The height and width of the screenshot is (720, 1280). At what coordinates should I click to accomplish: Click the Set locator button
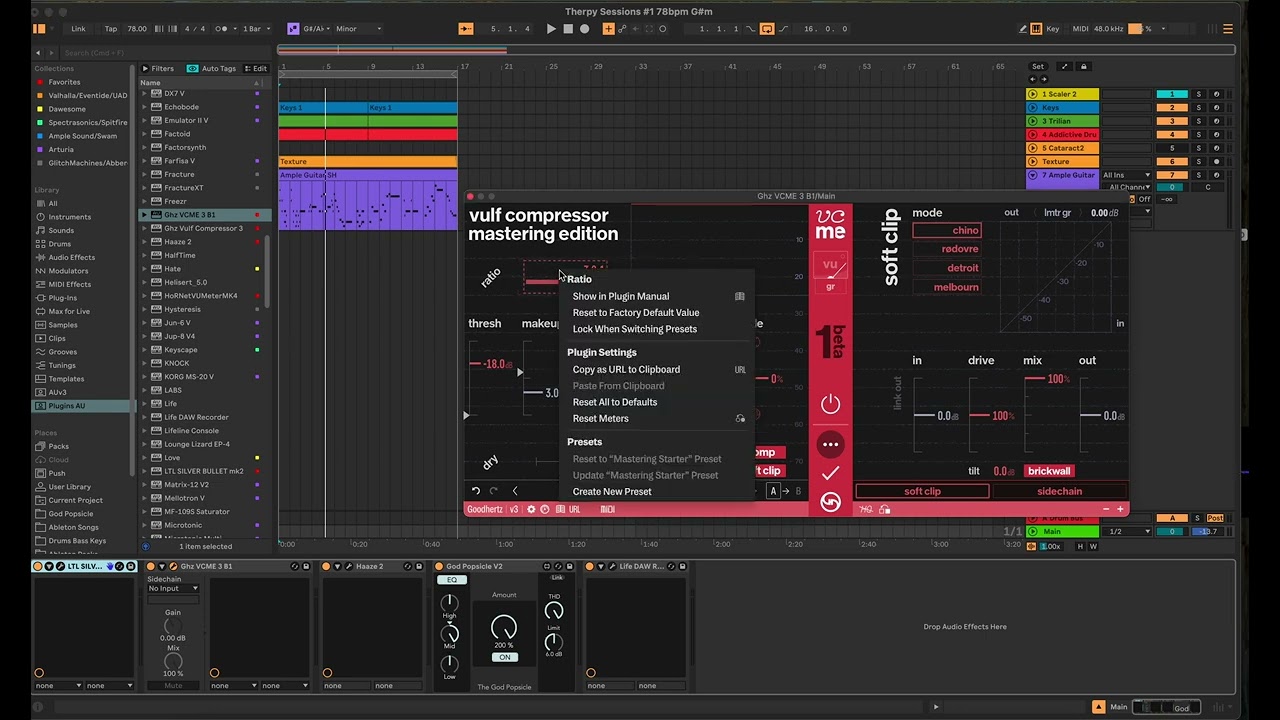pos(1038,67)
